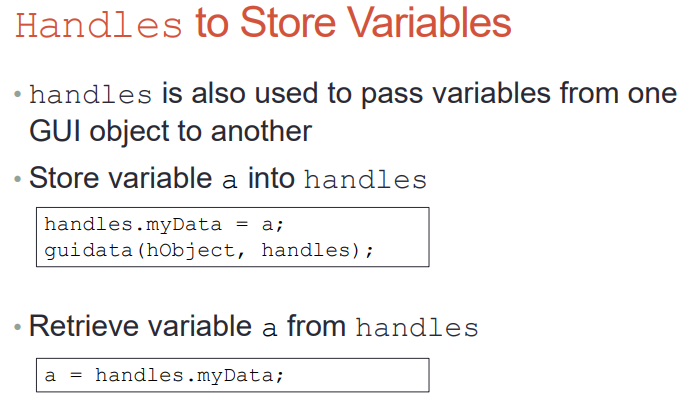Click the monospaced 'handles' after 'from'

[417, 328]
